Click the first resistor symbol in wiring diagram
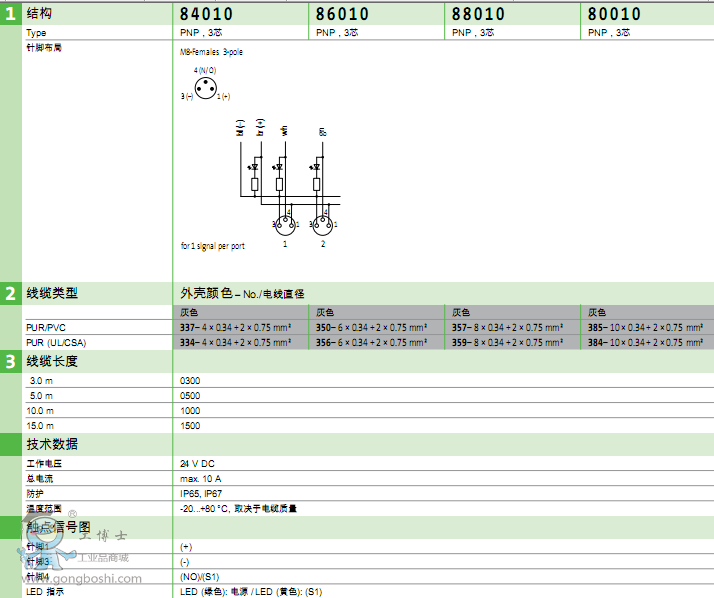The image size is (714, 598). [x=254, y=184]
